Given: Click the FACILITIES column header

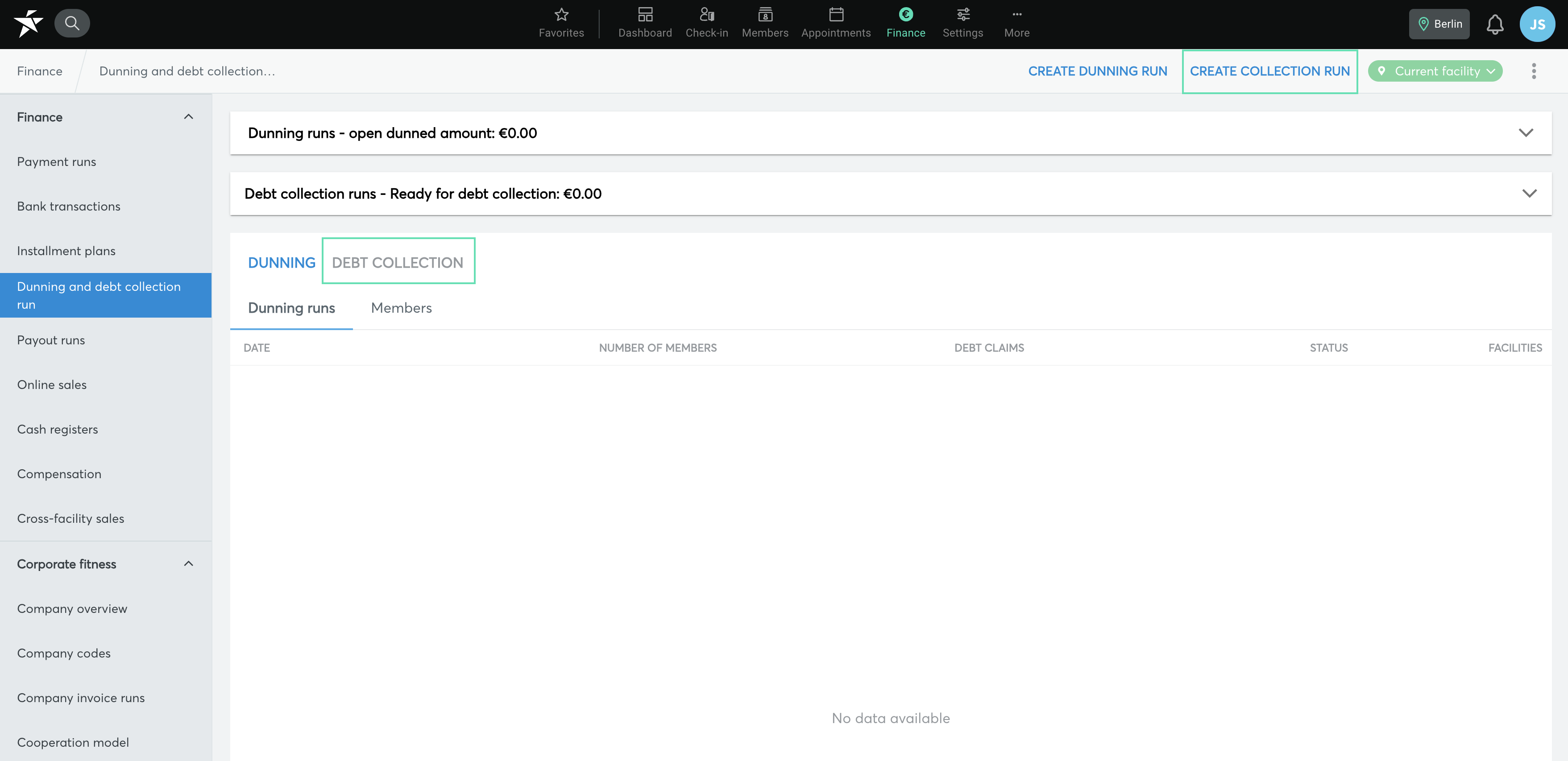Looking at the screenshot, I should click(1515, 348).
